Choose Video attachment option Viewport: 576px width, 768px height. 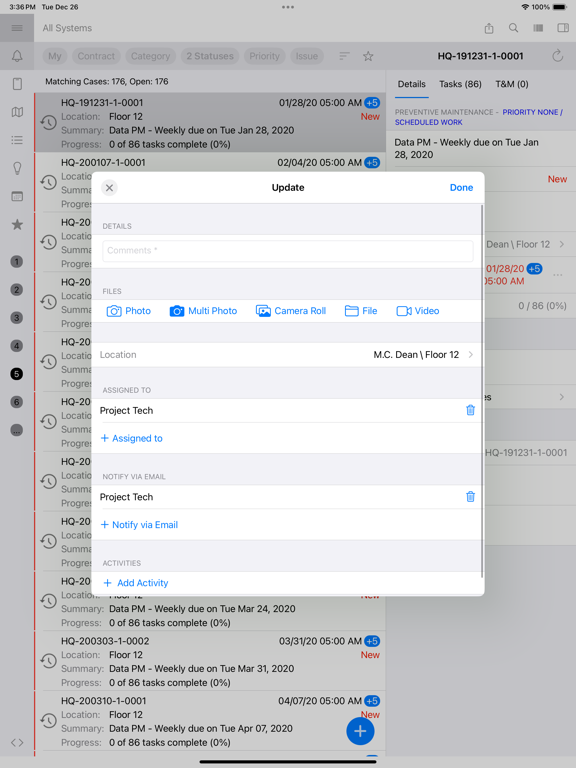418,311
